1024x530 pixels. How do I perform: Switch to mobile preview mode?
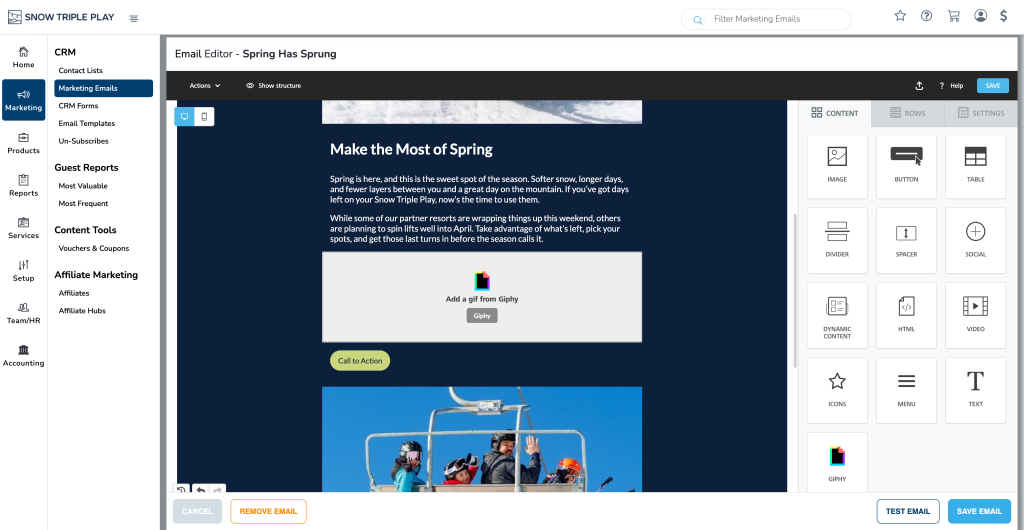pyautogui.click(x=204, y=117)
